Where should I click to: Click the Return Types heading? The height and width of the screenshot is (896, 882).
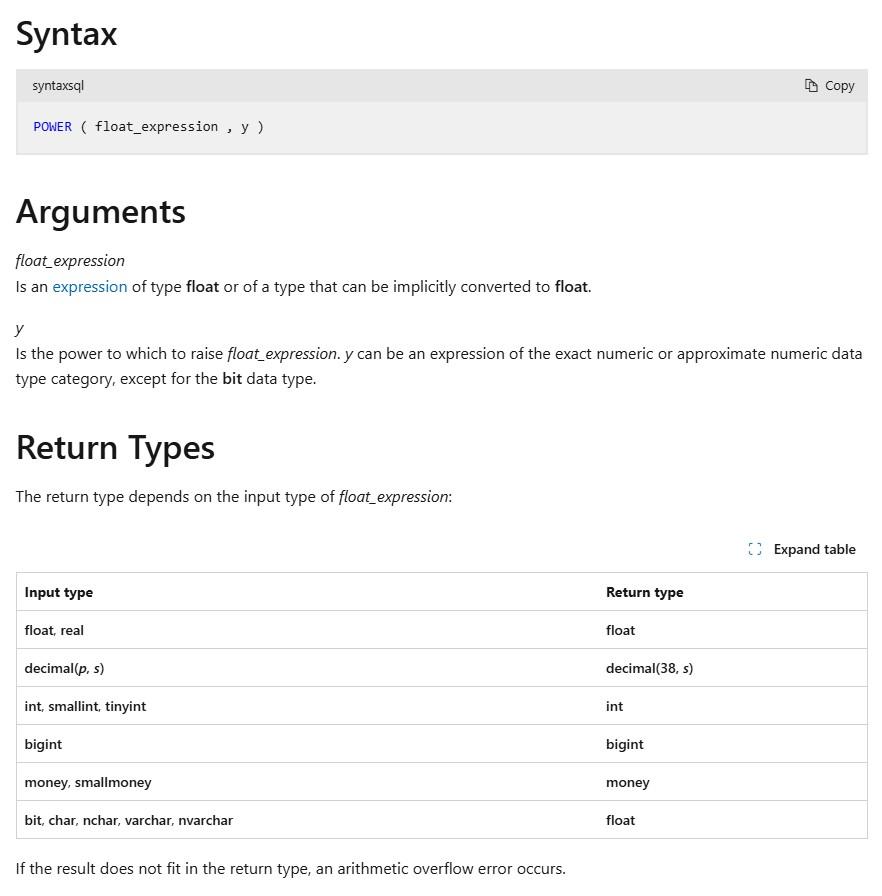point(115,448)
